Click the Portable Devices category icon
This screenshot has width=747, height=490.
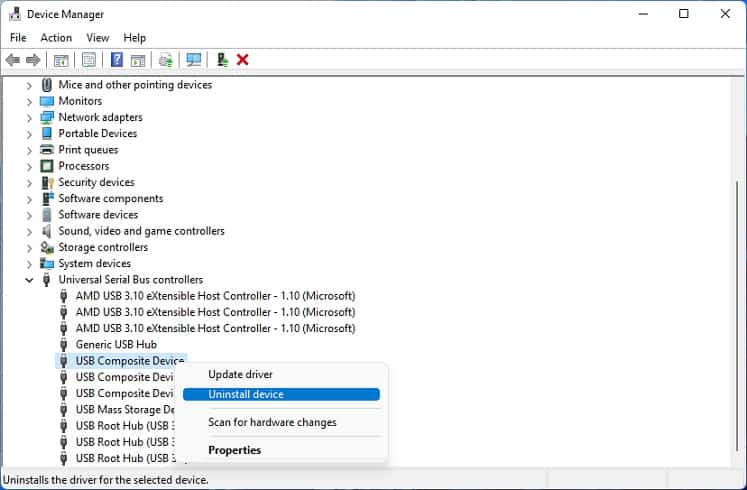(47, 133)
